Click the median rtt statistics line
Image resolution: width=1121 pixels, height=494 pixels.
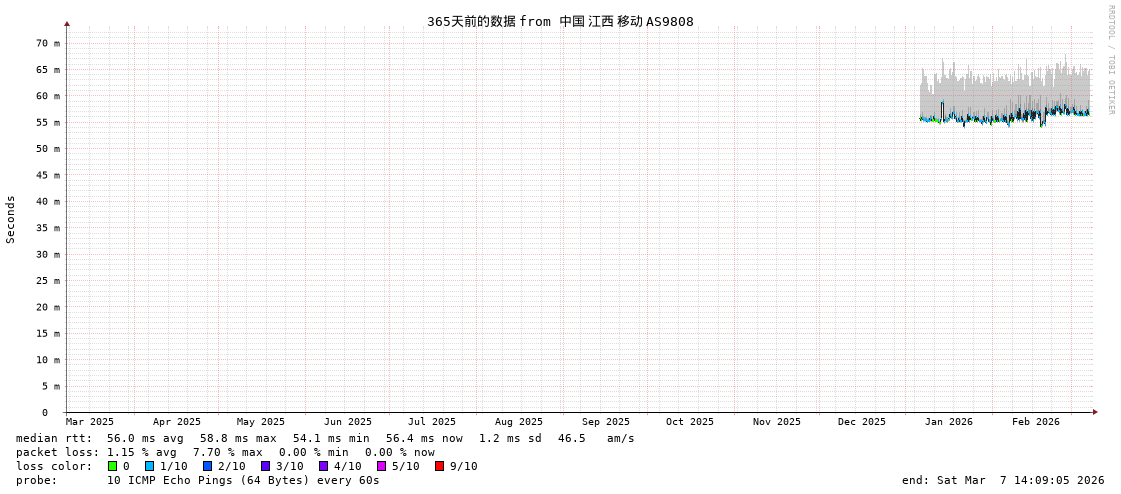click(x=325, y=438)
